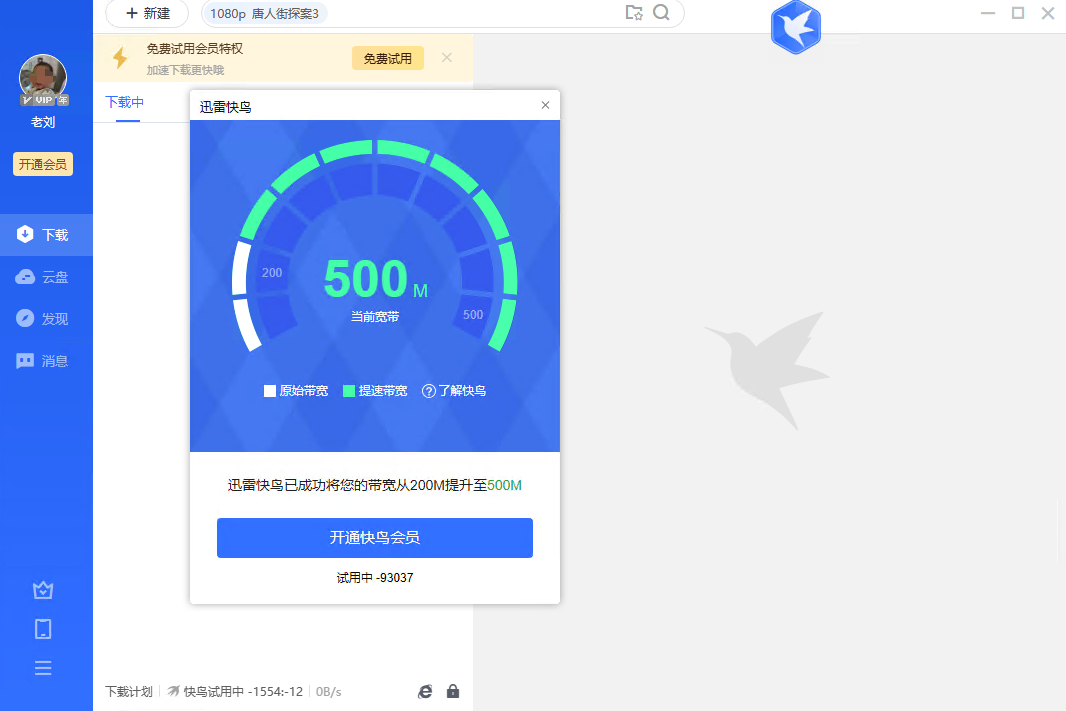Click 下载计划 in the status bar
This screenshot has height=711, width=1066.
pos(129,692)
